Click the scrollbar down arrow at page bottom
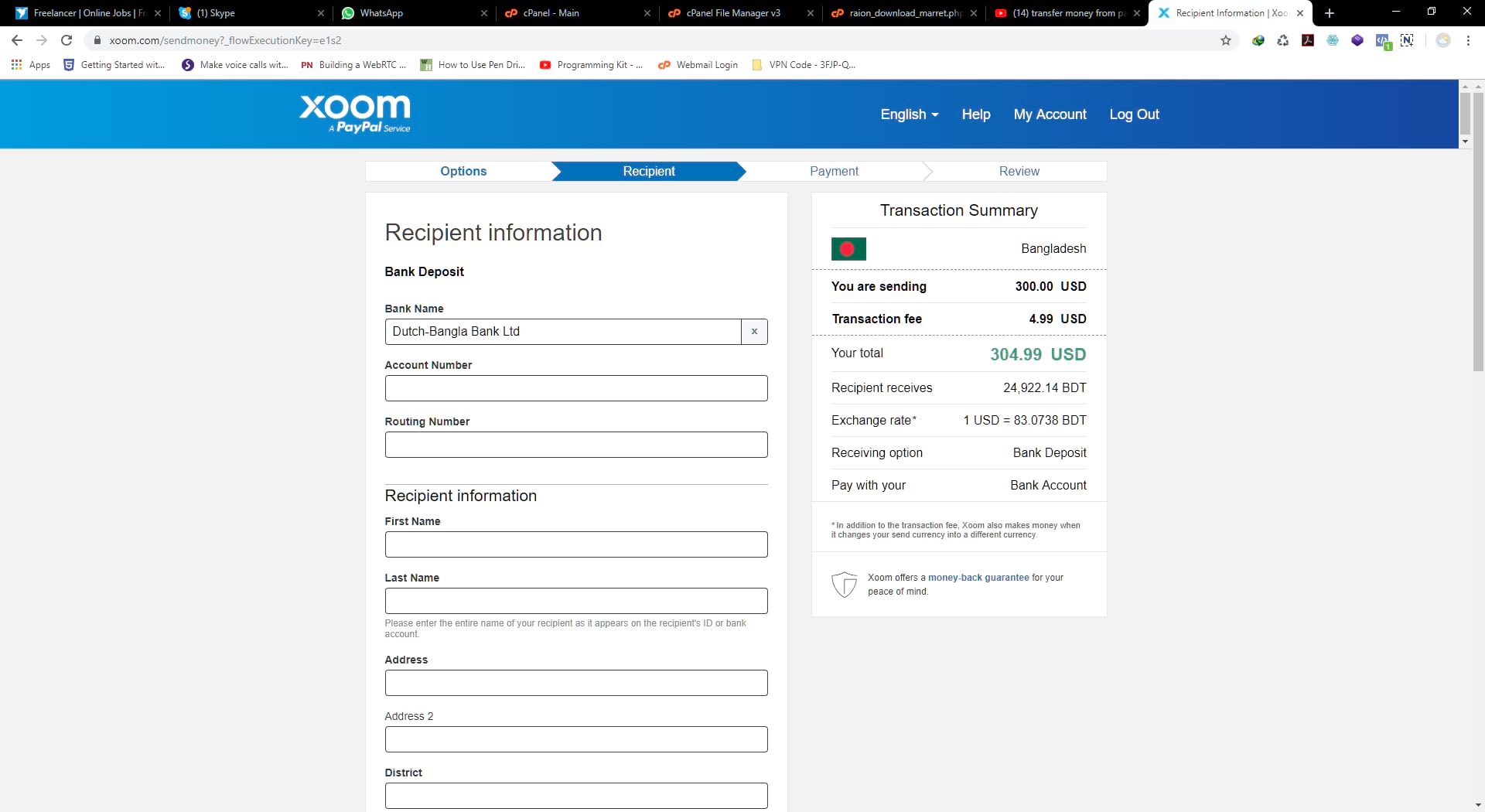Screen dimensions: 1485x812 (x=1478, y=805)
